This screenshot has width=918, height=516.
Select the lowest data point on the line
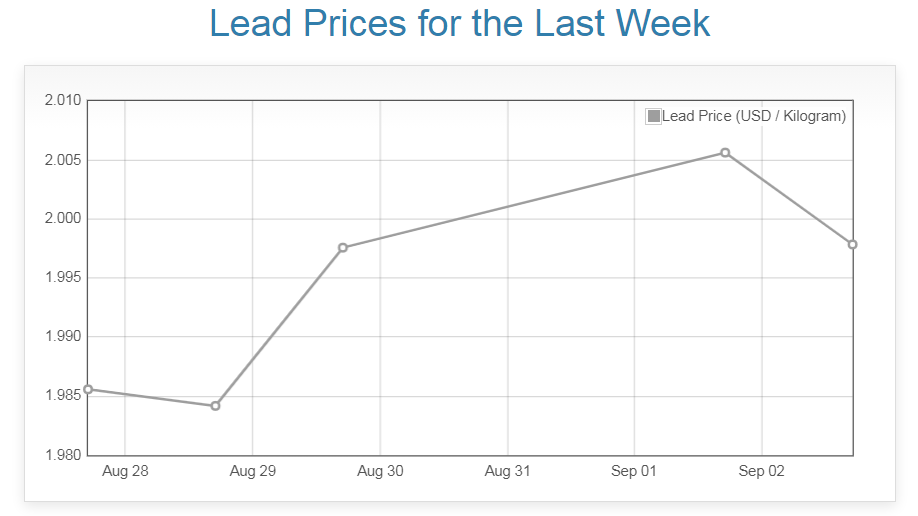215,406
